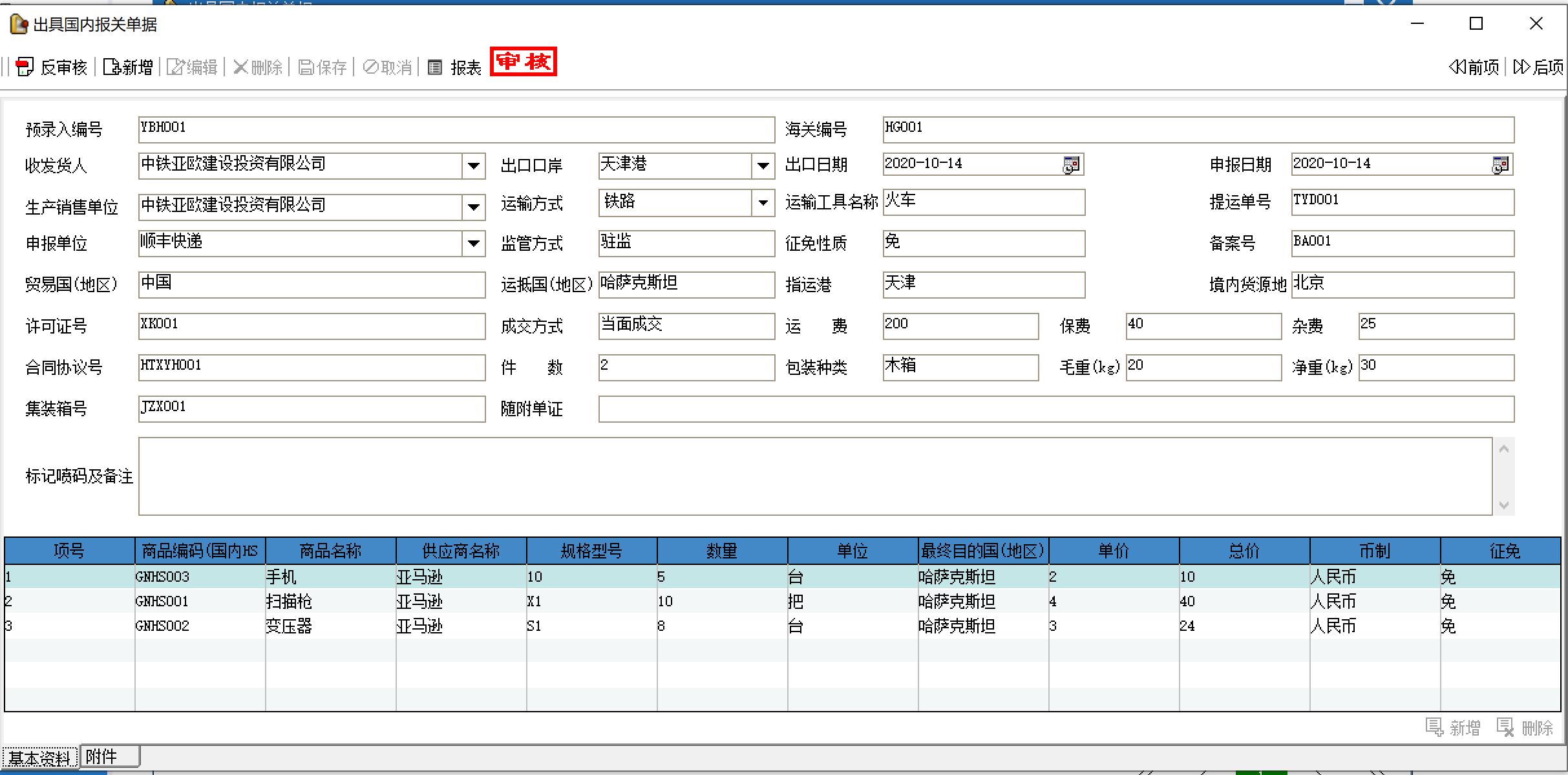
Task: Click the bottom-right 新增 row icon
Action: (1434, 727)
